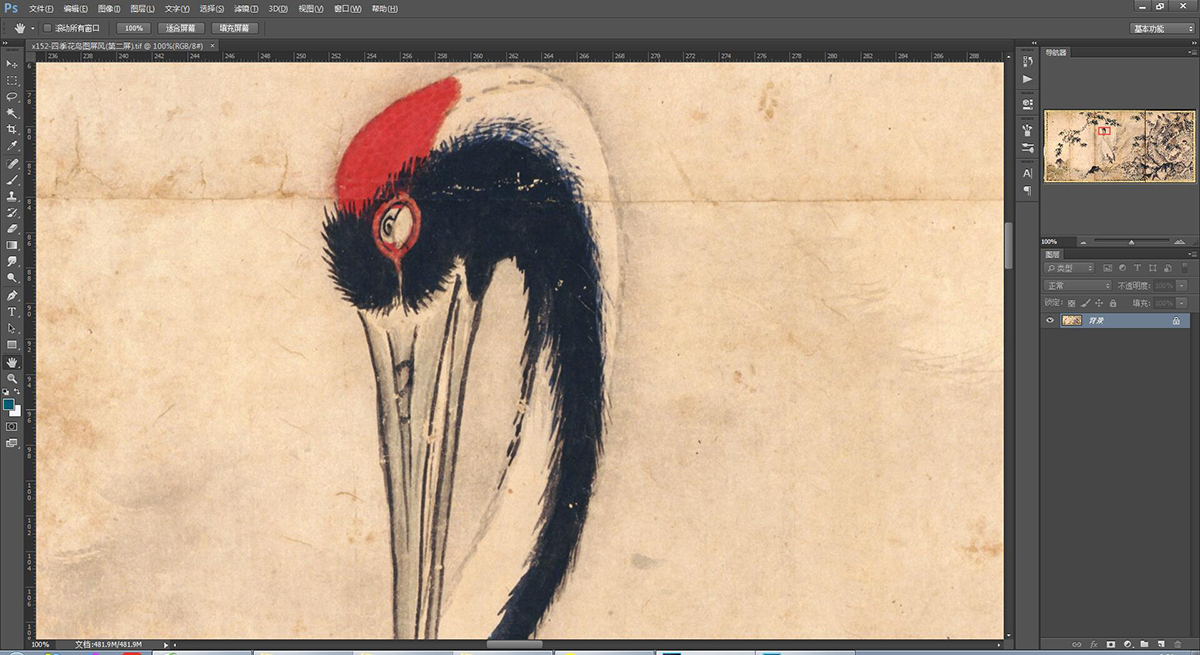Open the blend mode 正常 dropdown

coord(1078,286)
